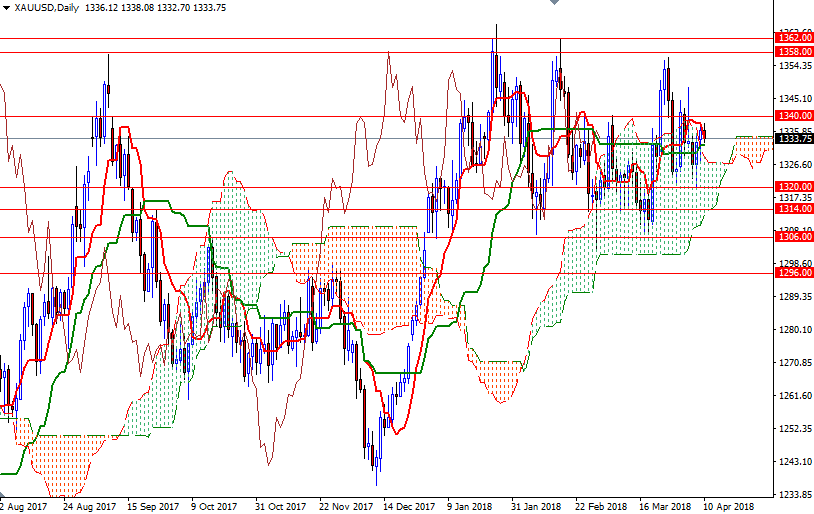The image size is (814, 514).
Task: Click the 1333.75 current price label
Action: (794, 139)
